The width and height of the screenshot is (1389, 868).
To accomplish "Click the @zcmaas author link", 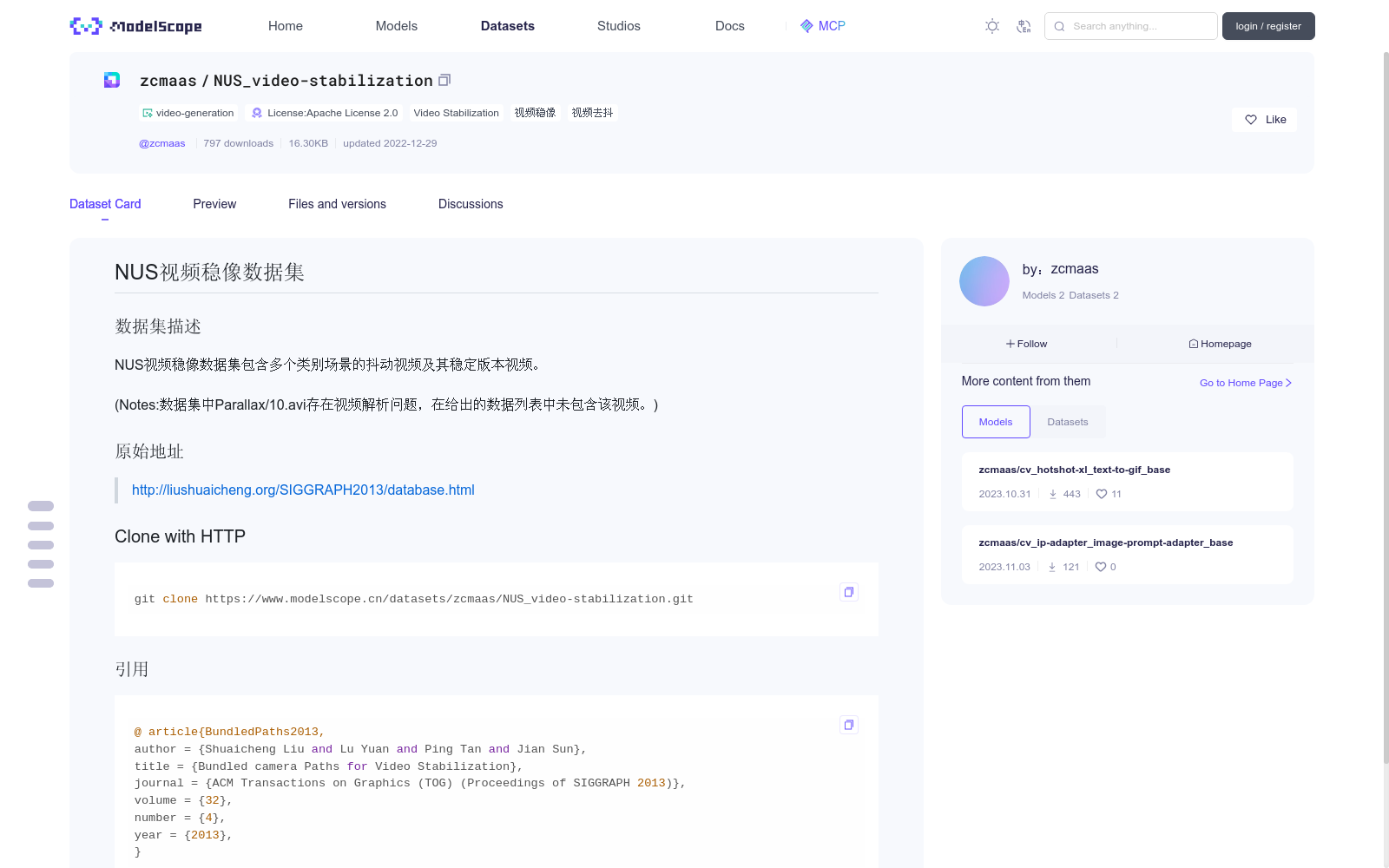I will (162, 143).
